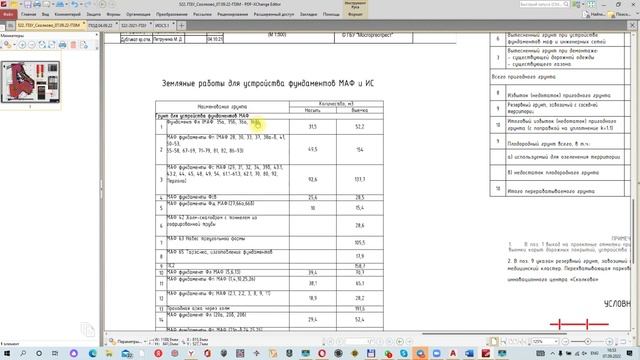Open the Файл menu

8,14
